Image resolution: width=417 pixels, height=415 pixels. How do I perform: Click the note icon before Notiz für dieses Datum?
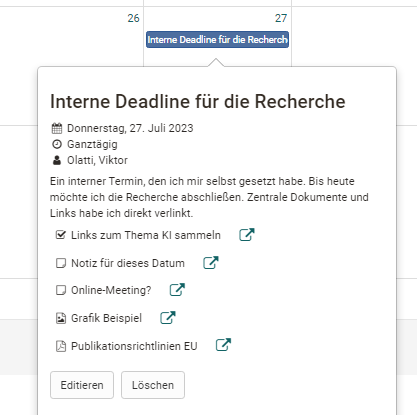pos(61,263)
